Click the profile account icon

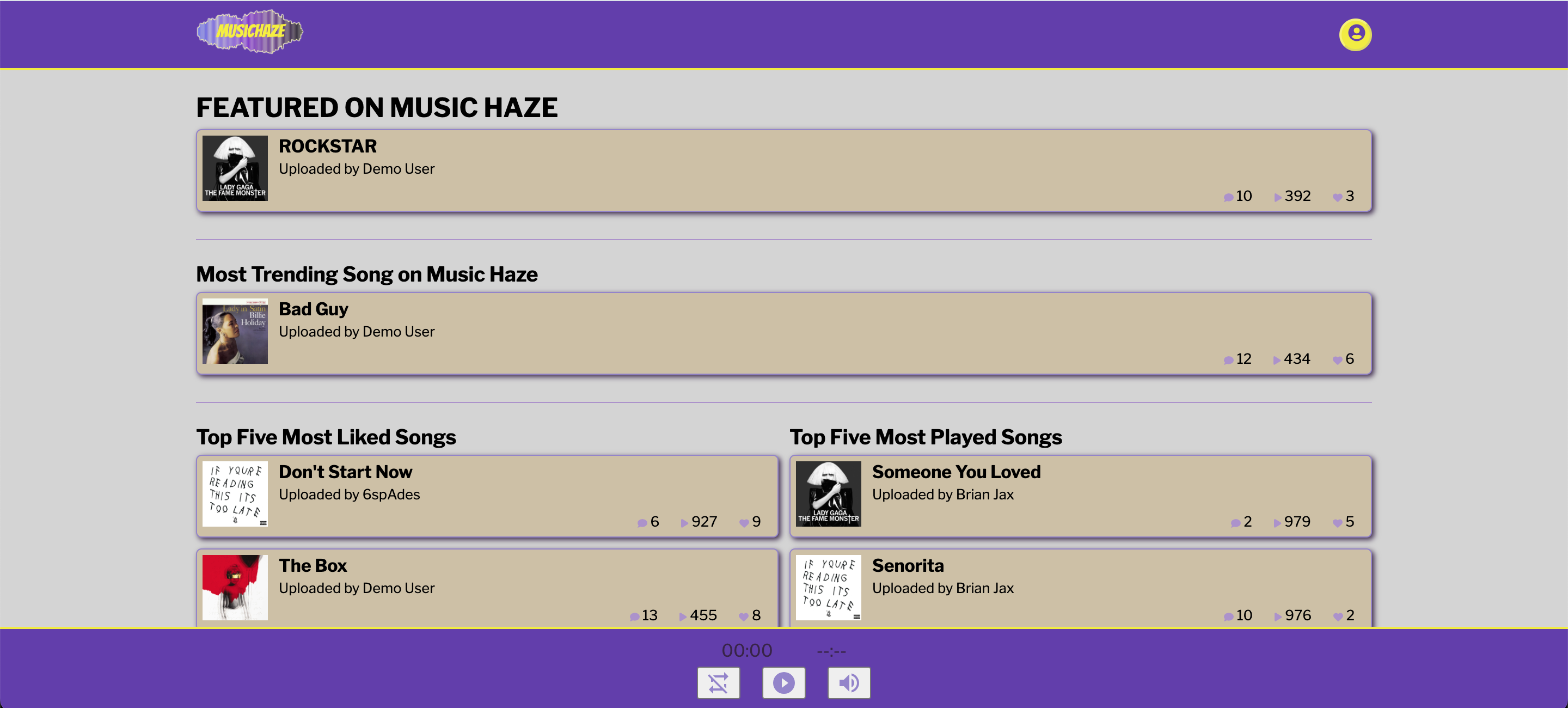pyautogui.click(x=1355, y=34)
